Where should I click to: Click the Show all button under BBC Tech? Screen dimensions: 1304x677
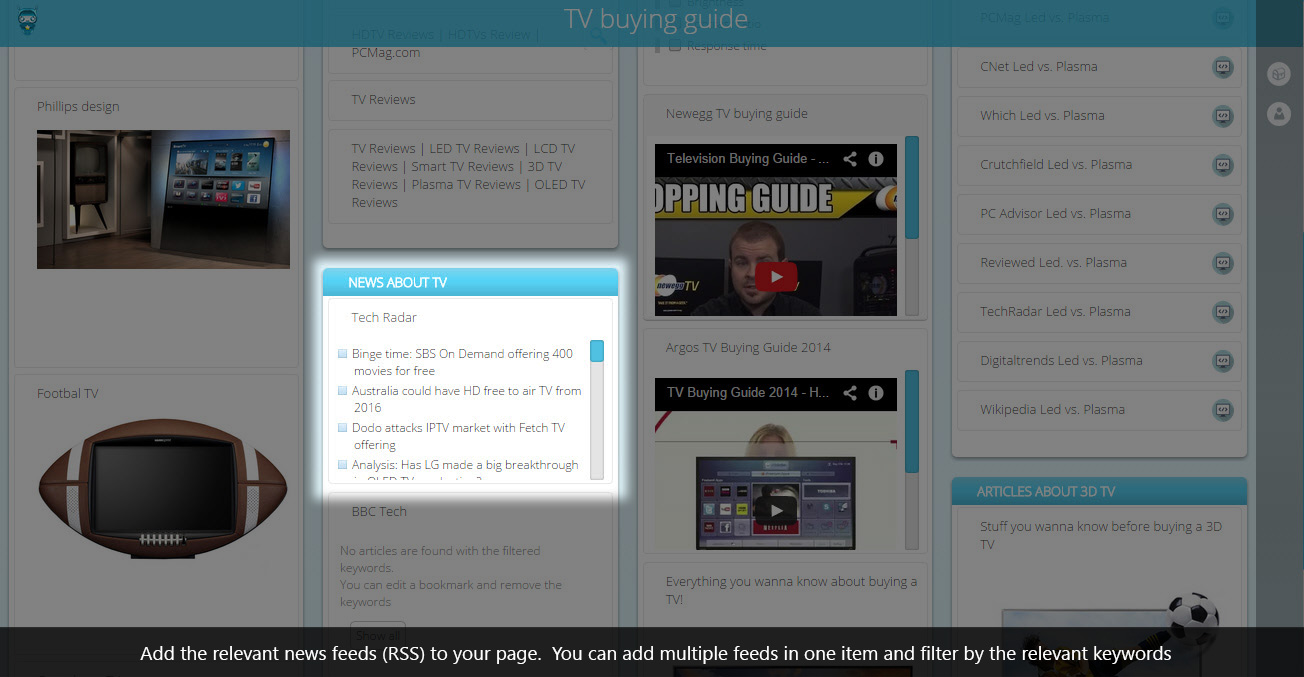[378, 634]
